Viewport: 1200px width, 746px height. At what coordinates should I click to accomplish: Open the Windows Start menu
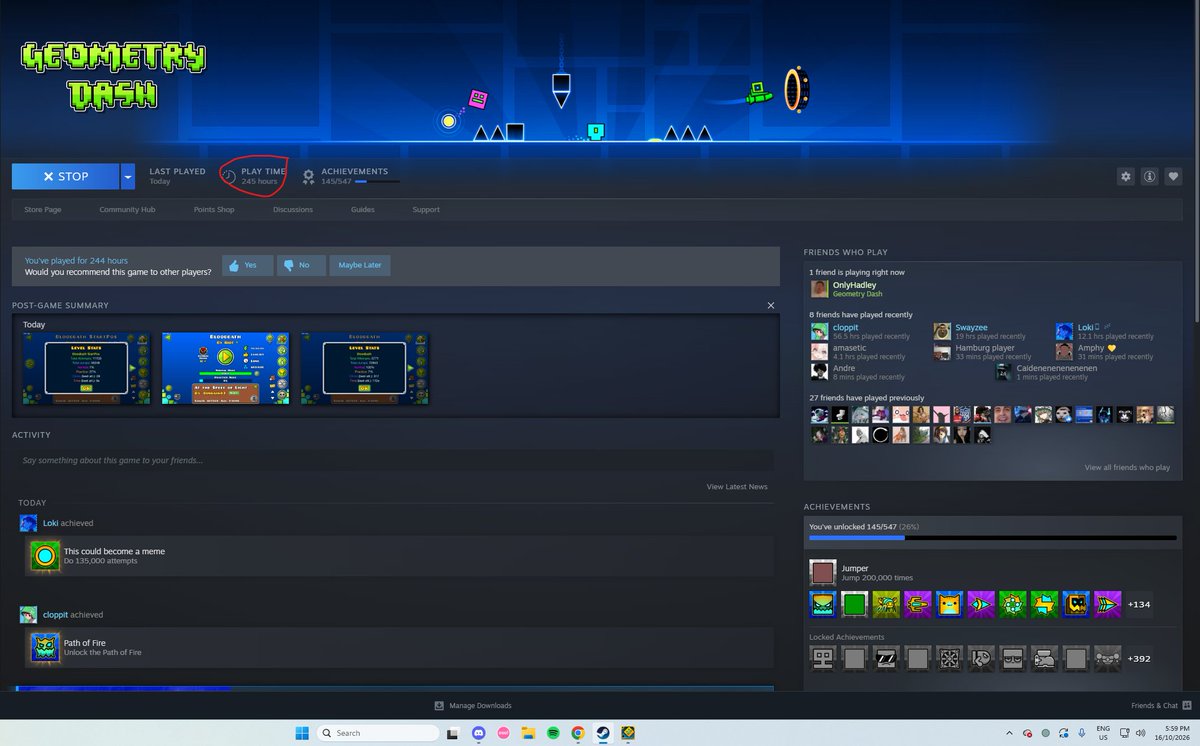click(302, 733)
